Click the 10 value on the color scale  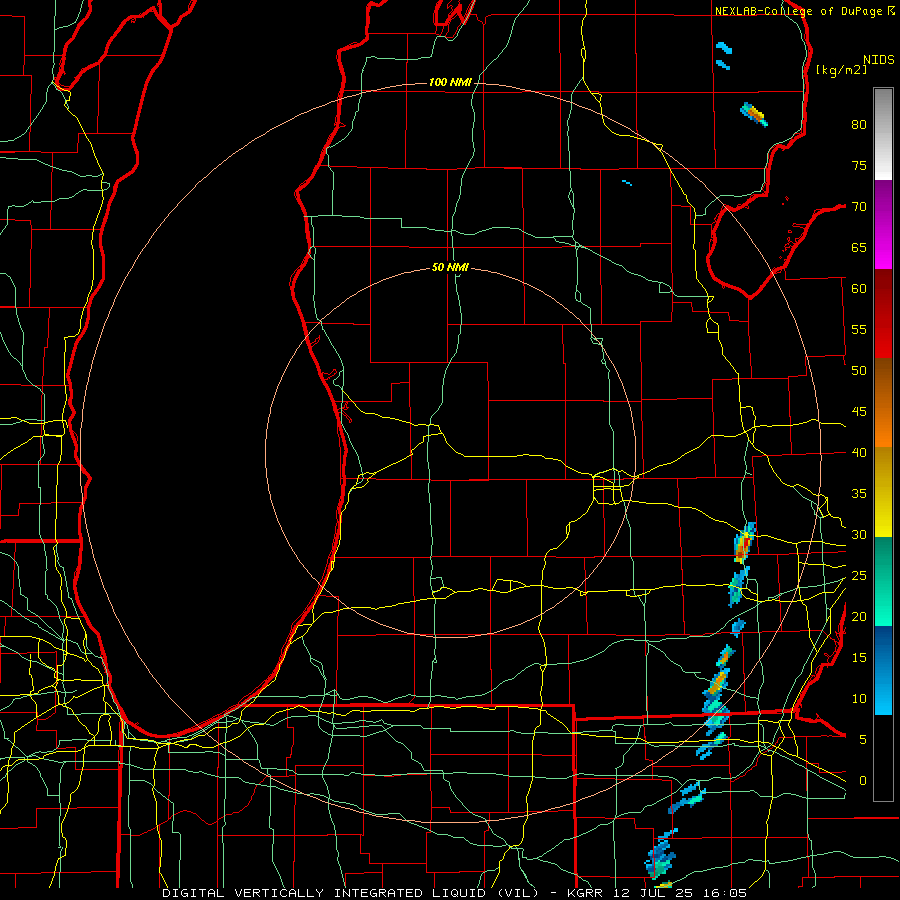pos(859,699)
